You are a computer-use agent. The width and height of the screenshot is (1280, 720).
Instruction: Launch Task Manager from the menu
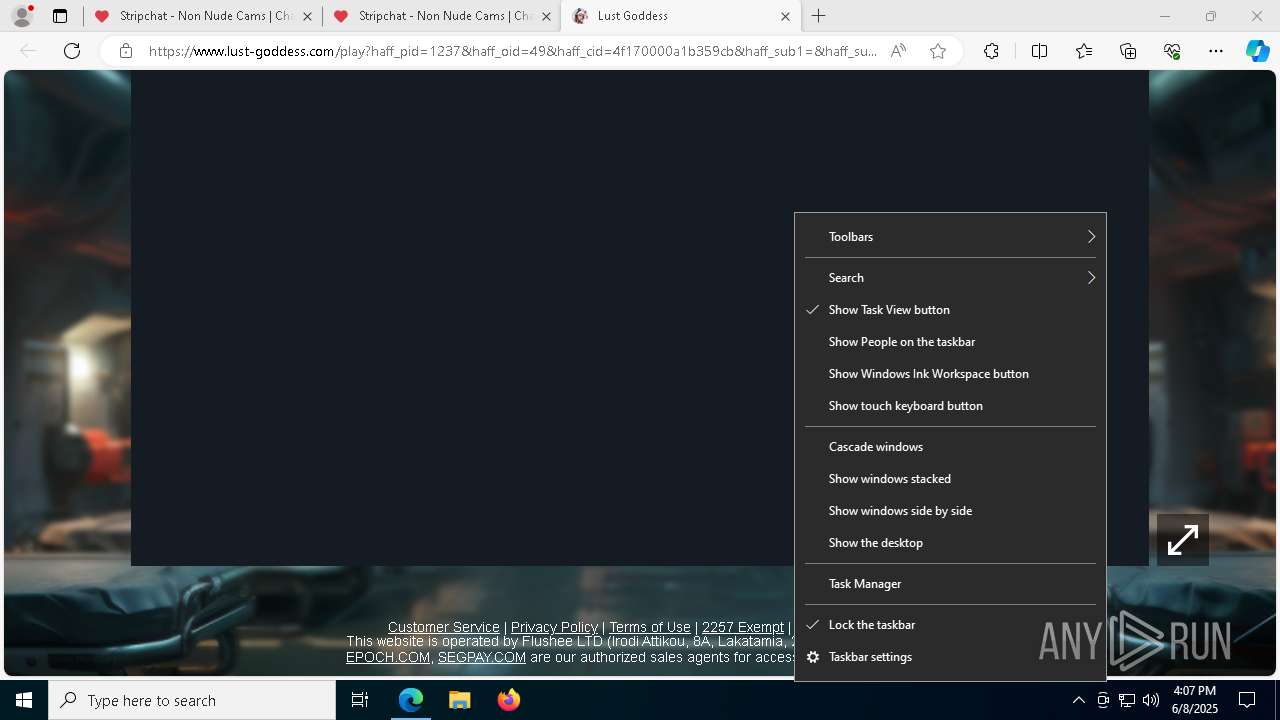[x=950, y=584]
